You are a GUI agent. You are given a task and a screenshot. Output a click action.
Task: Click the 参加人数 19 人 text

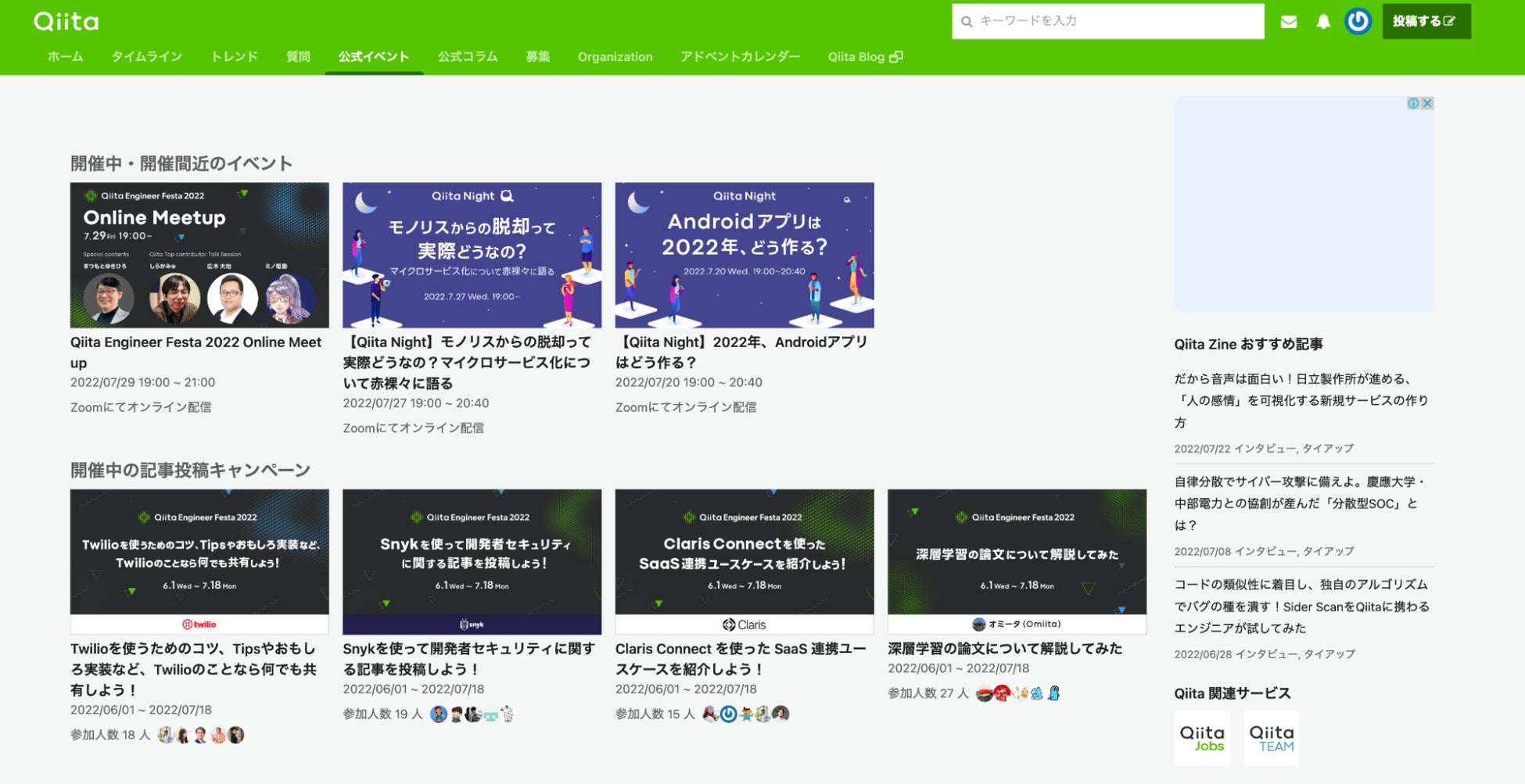click(382, 714)
